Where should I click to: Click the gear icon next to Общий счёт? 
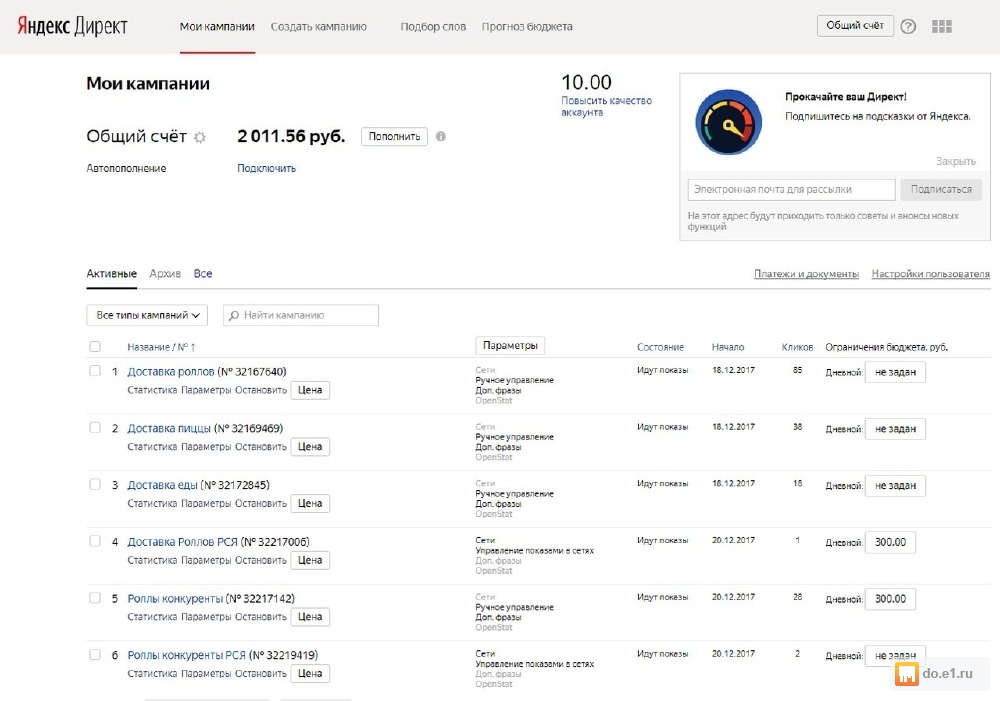pos(200,137)
